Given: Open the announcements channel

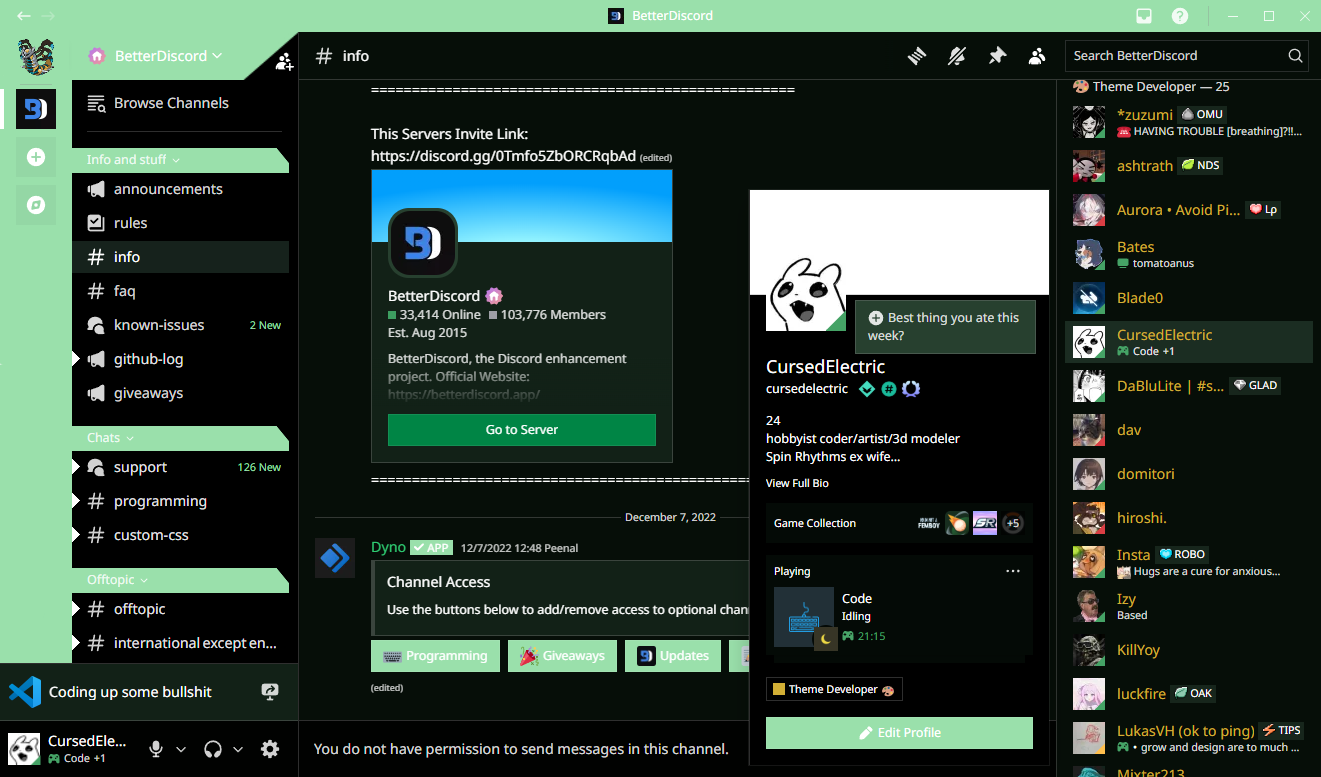Looking at the screenshot, I should pyautogui.click(x=180, y=189).
